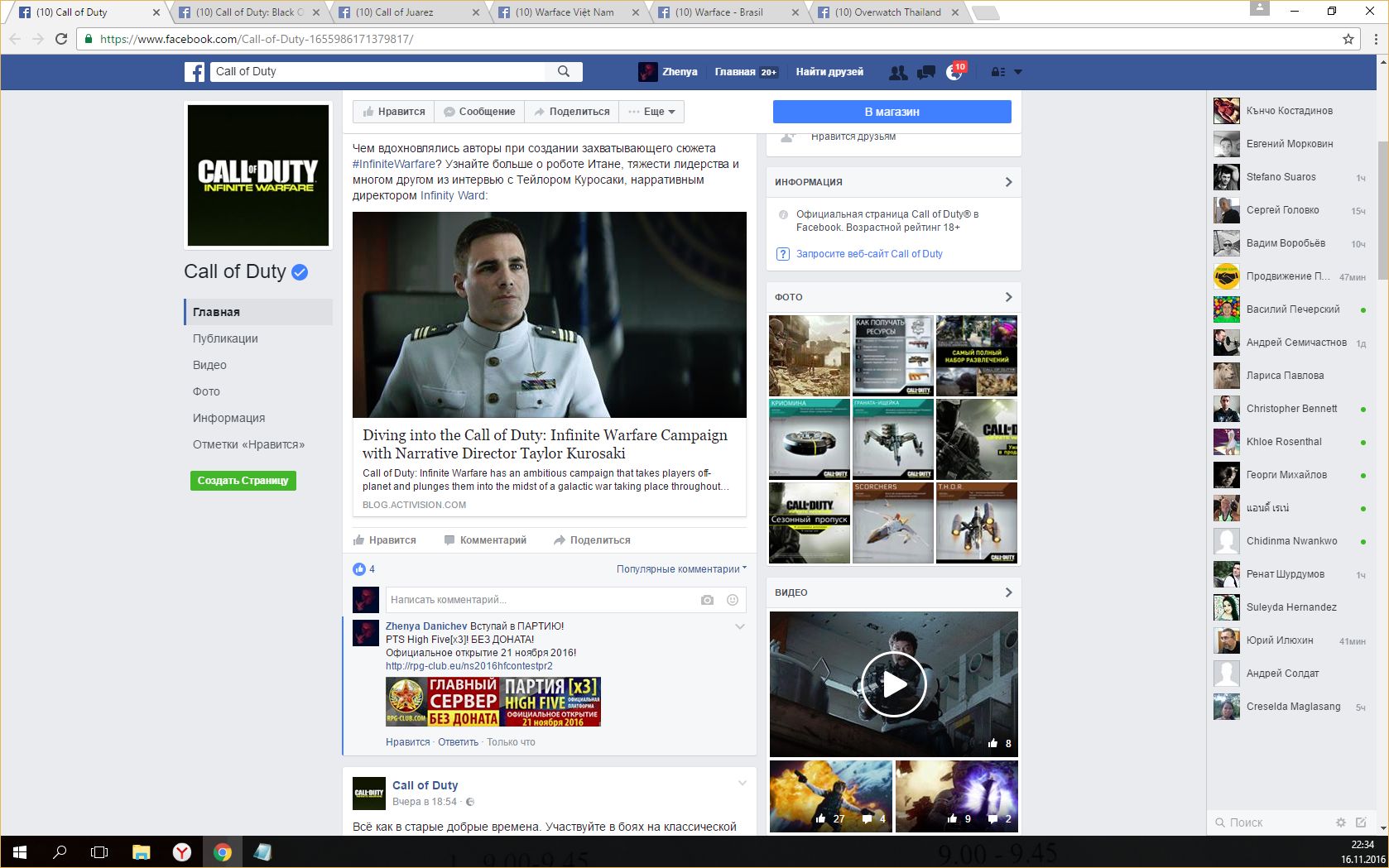Bookmark page with the star icon

click(1348, 39)
